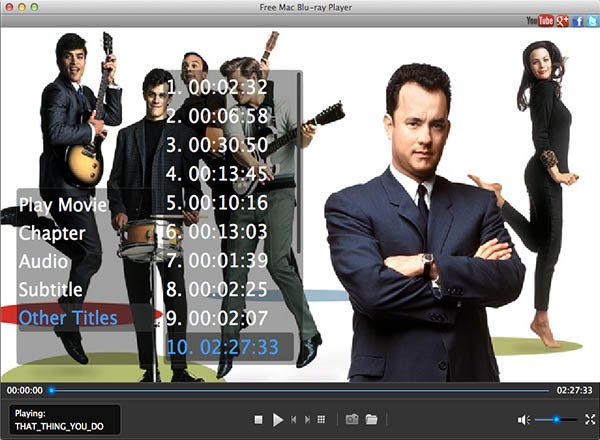Select Chapter menu item
Screen dimensions: 600x440
point(52,233)
